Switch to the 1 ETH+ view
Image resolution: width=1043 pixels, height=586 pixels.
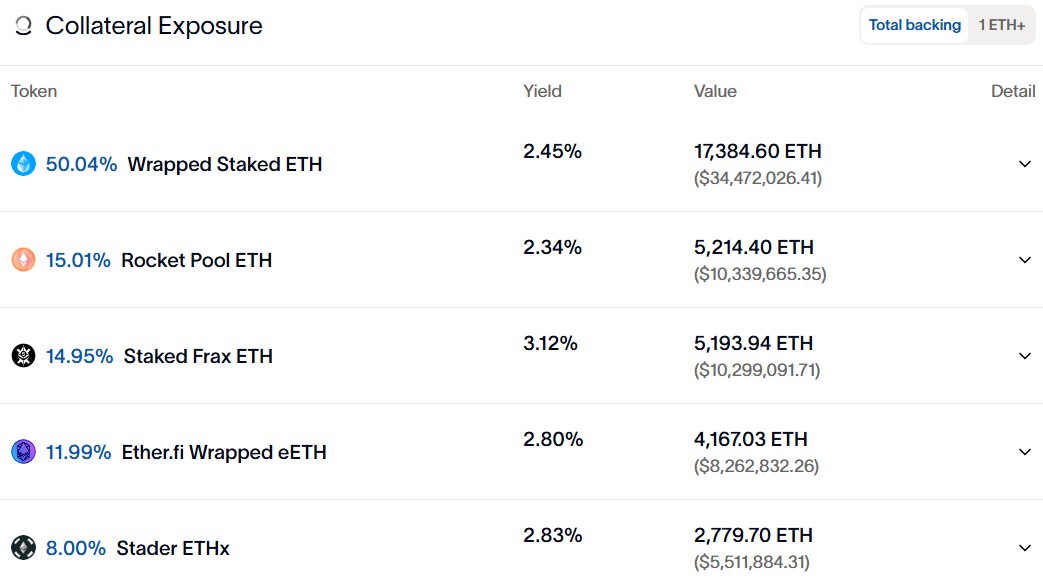1003,24
